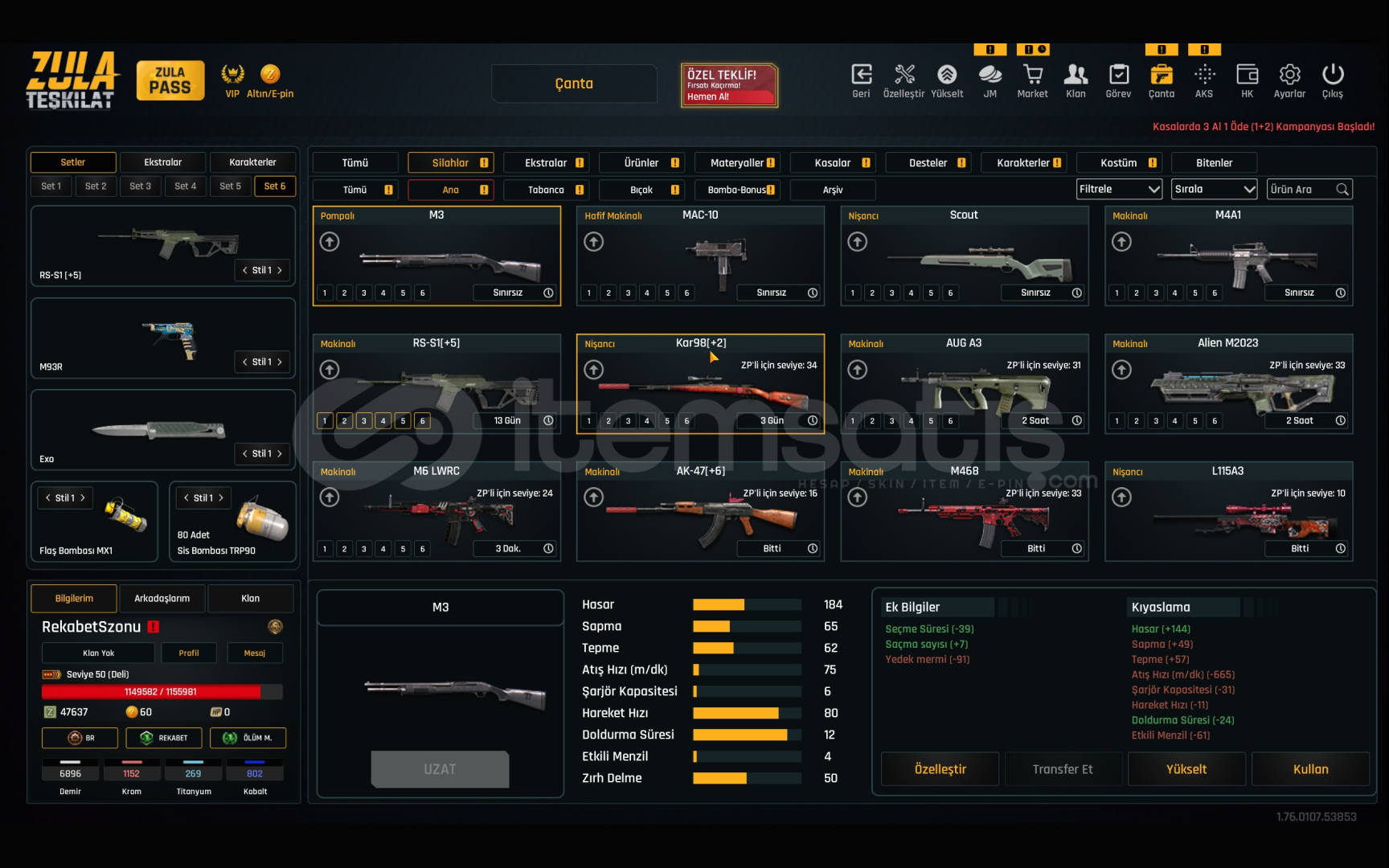Click the Kullan button
1389x868 pixels.
(1310, 769)
